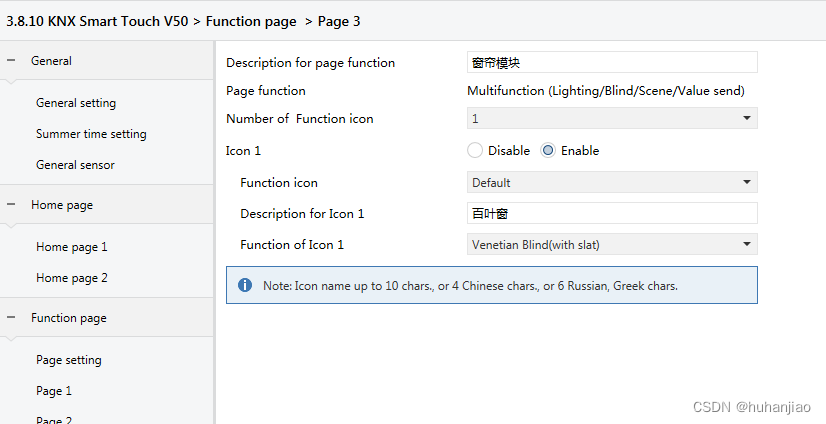Click the Description for page function field
Viewport: 826px width, 424px height.
(x=612, y=63)
